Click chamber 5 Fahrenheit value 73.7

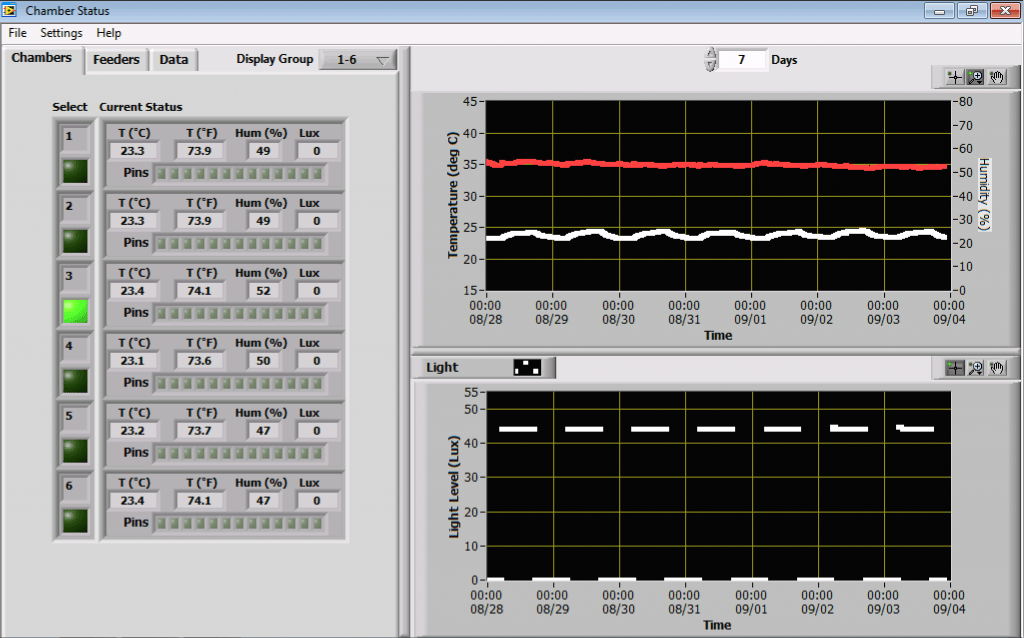[199, 430]
